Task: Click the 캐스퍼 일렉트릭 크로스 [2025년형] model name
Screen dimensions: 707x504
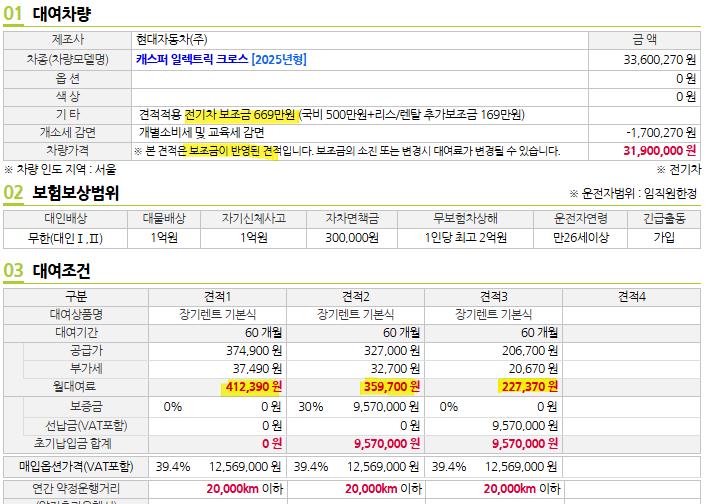Action: (x=221, y=60)
